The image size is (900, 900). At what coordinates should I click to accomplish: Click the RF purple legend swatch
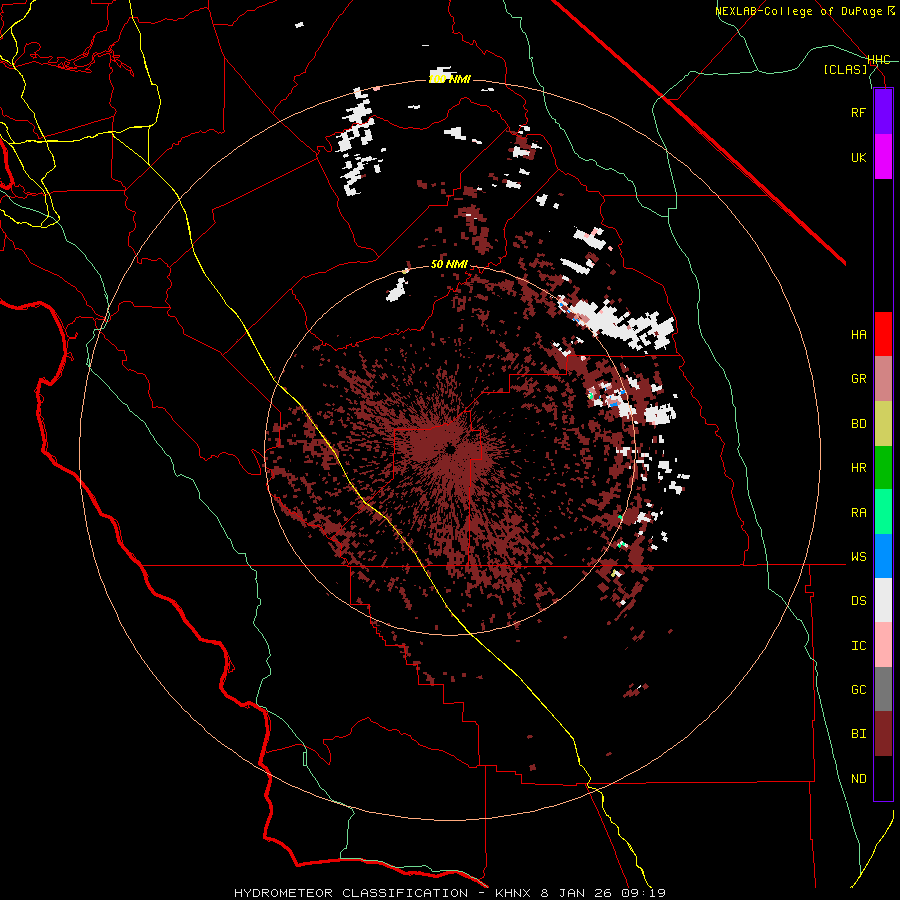coord(883,112)
